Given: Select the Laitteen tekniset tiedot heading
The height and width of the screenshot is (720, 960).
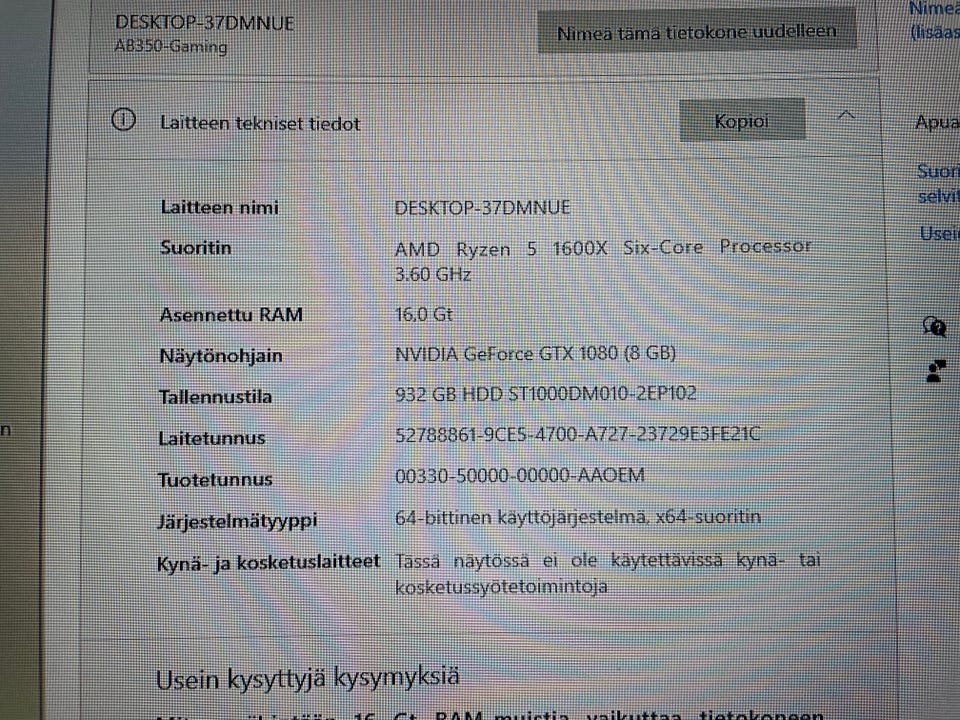Looking at the screenshot, I should click(260, 124).
